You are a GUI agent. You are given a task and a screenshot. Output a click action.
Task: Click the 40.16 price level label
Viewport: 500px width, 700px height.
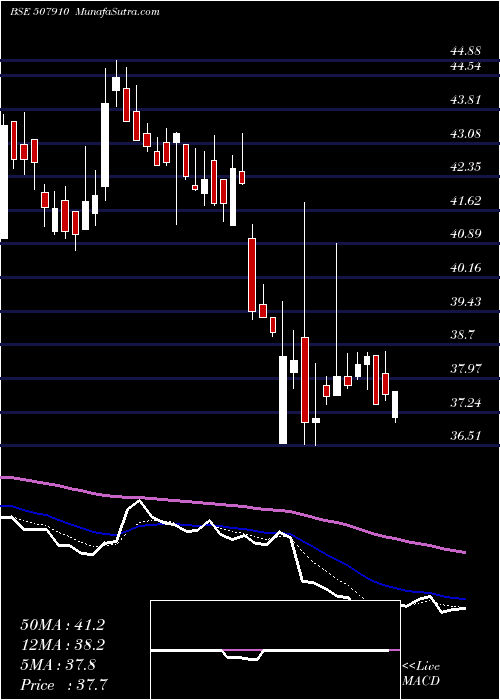466,268
